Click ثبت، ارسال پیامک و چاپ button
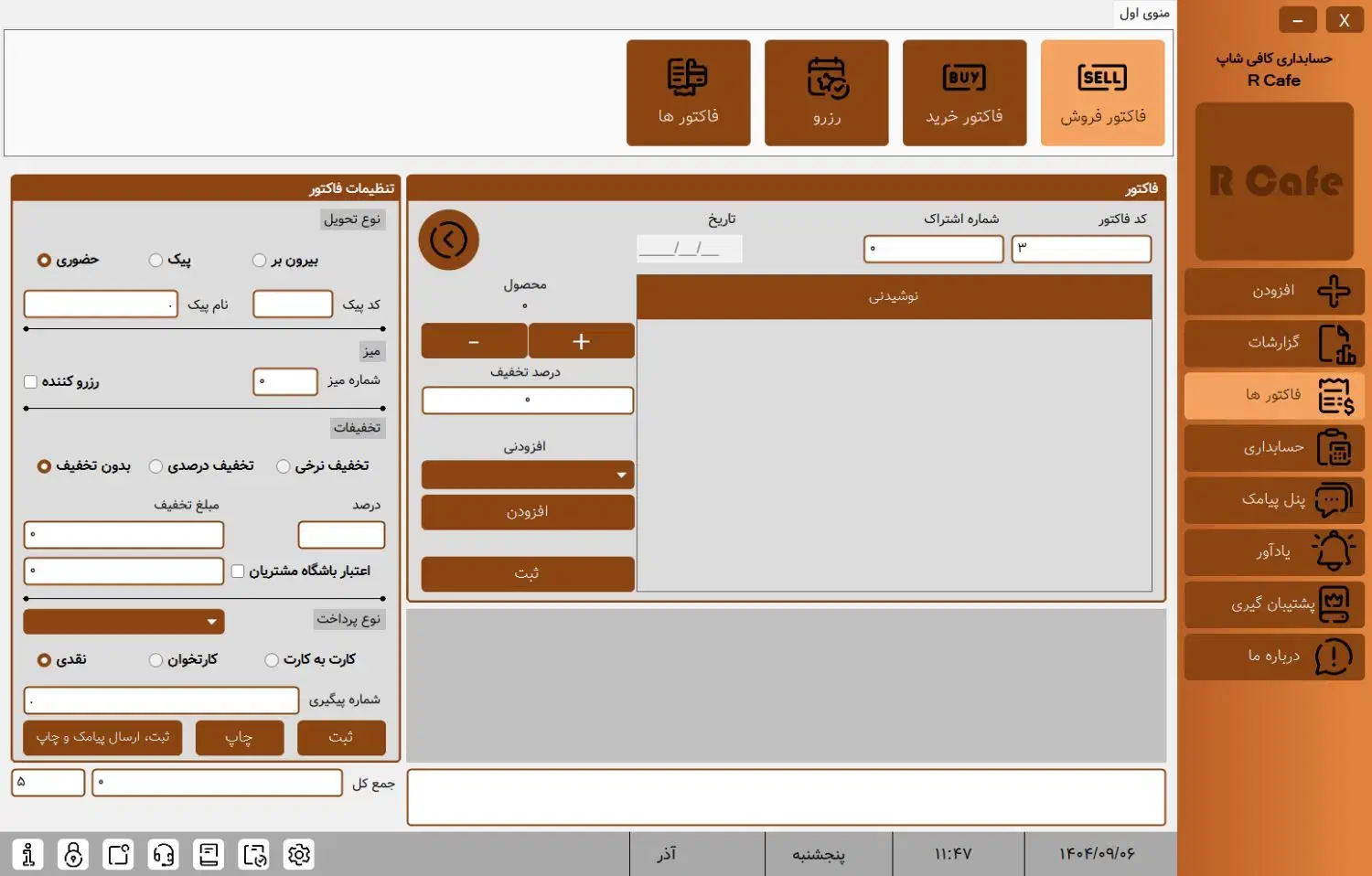Viewport: 1372px width, 876px height. click(102, 738)
